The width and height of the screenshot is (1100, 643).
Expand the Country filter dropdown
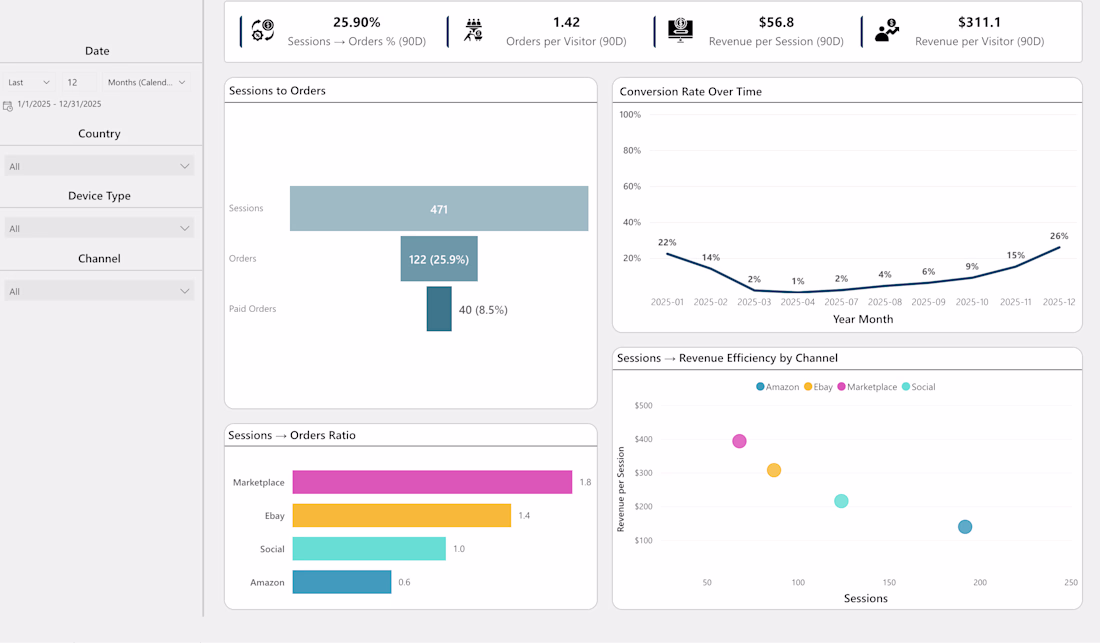(x=99, y=166)
